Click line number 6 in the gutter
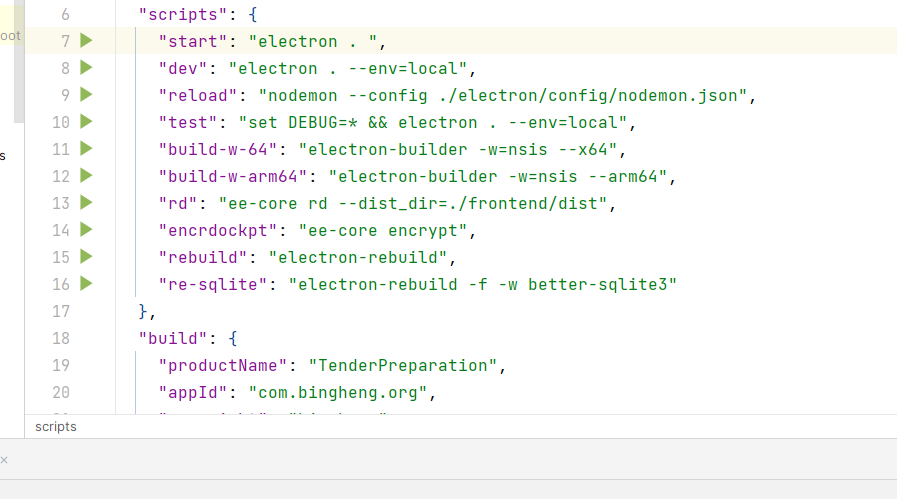Screen dimensions: 897x499 click(65, 15)
